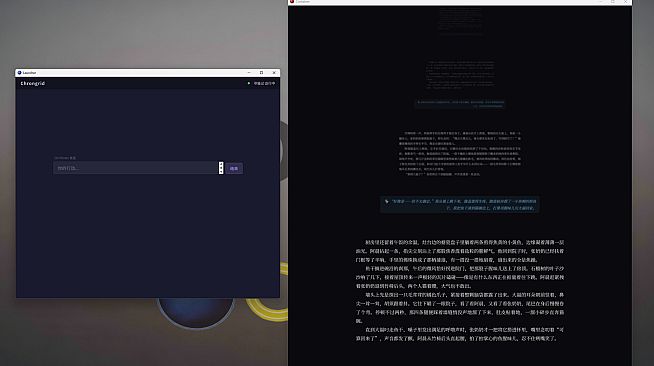Screen dimensions: 654x366
Task: Click the play icon in Chrongrid header
Action: [249, 83]
